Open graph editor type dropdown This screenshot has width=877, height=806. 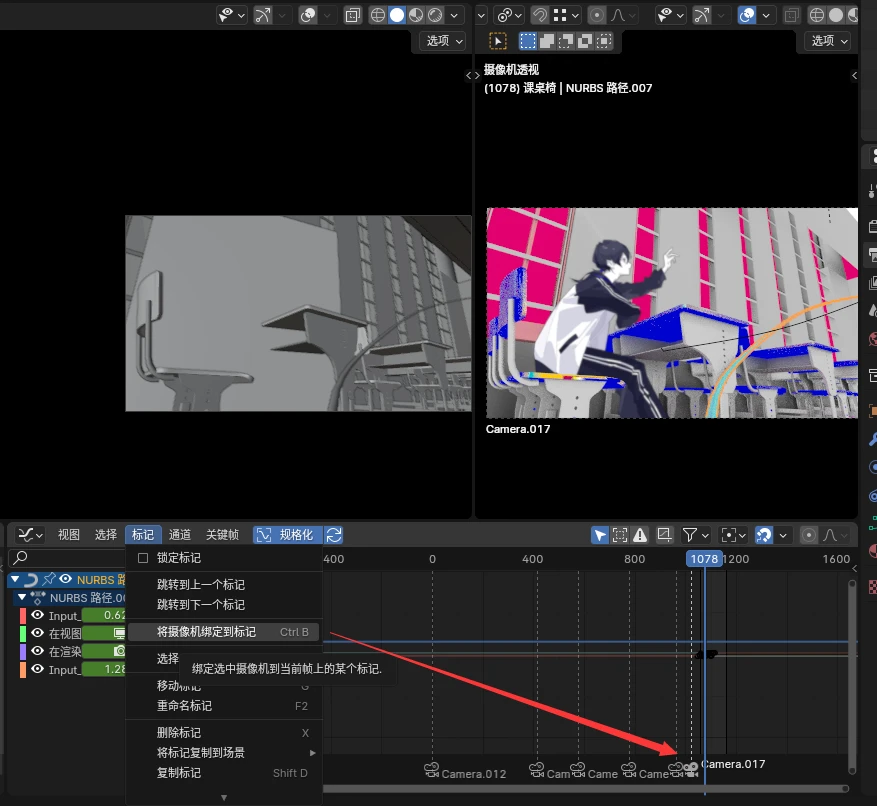click(x=30, y=535)
